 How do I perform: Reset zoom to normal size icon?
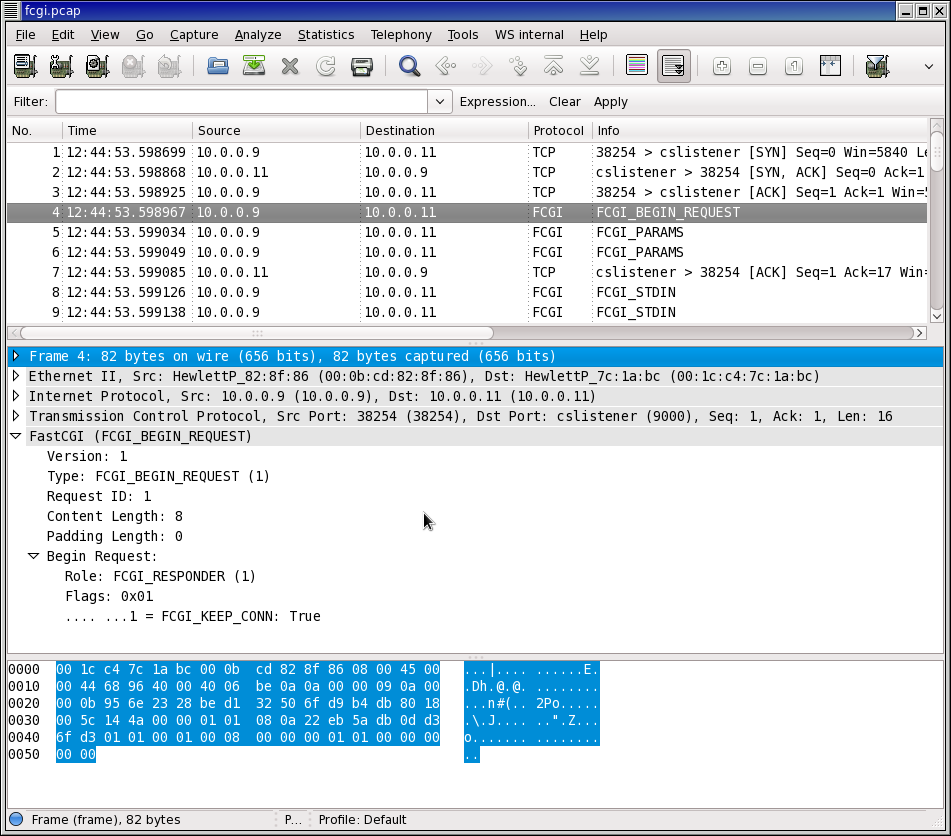click(x=794, y=66)
